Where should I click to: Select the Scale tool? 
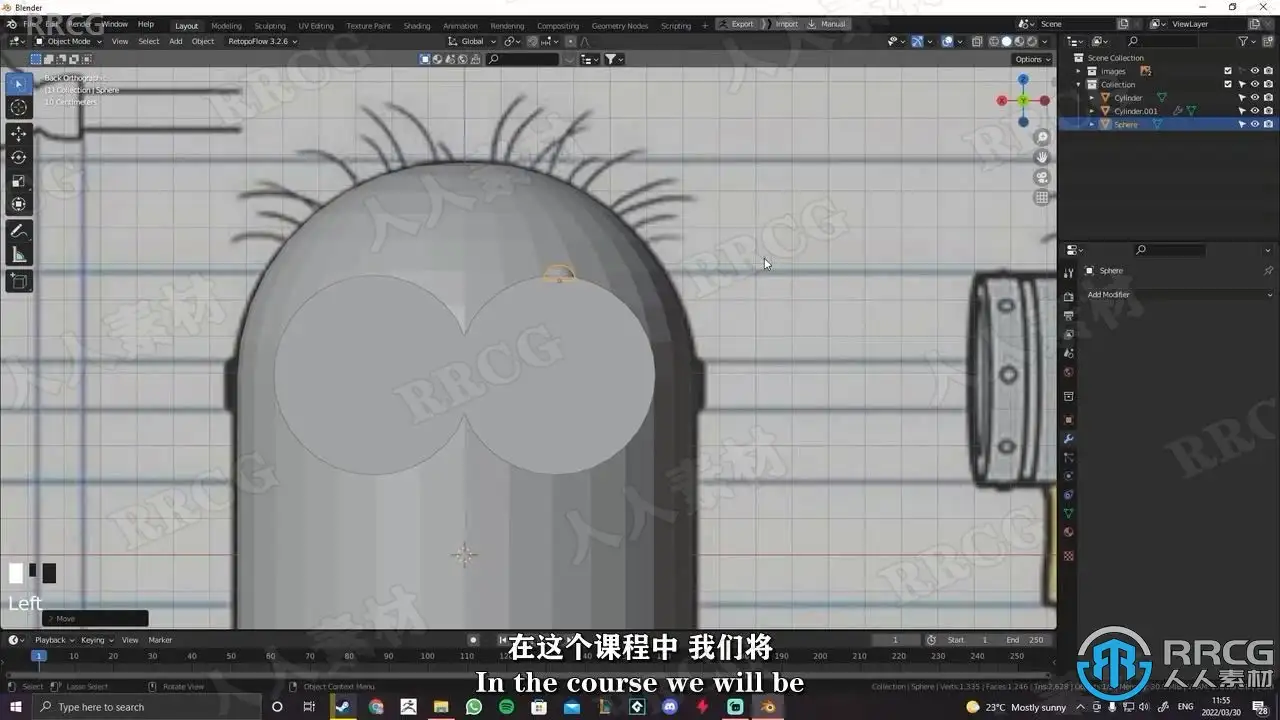click(x=18, y=181)
